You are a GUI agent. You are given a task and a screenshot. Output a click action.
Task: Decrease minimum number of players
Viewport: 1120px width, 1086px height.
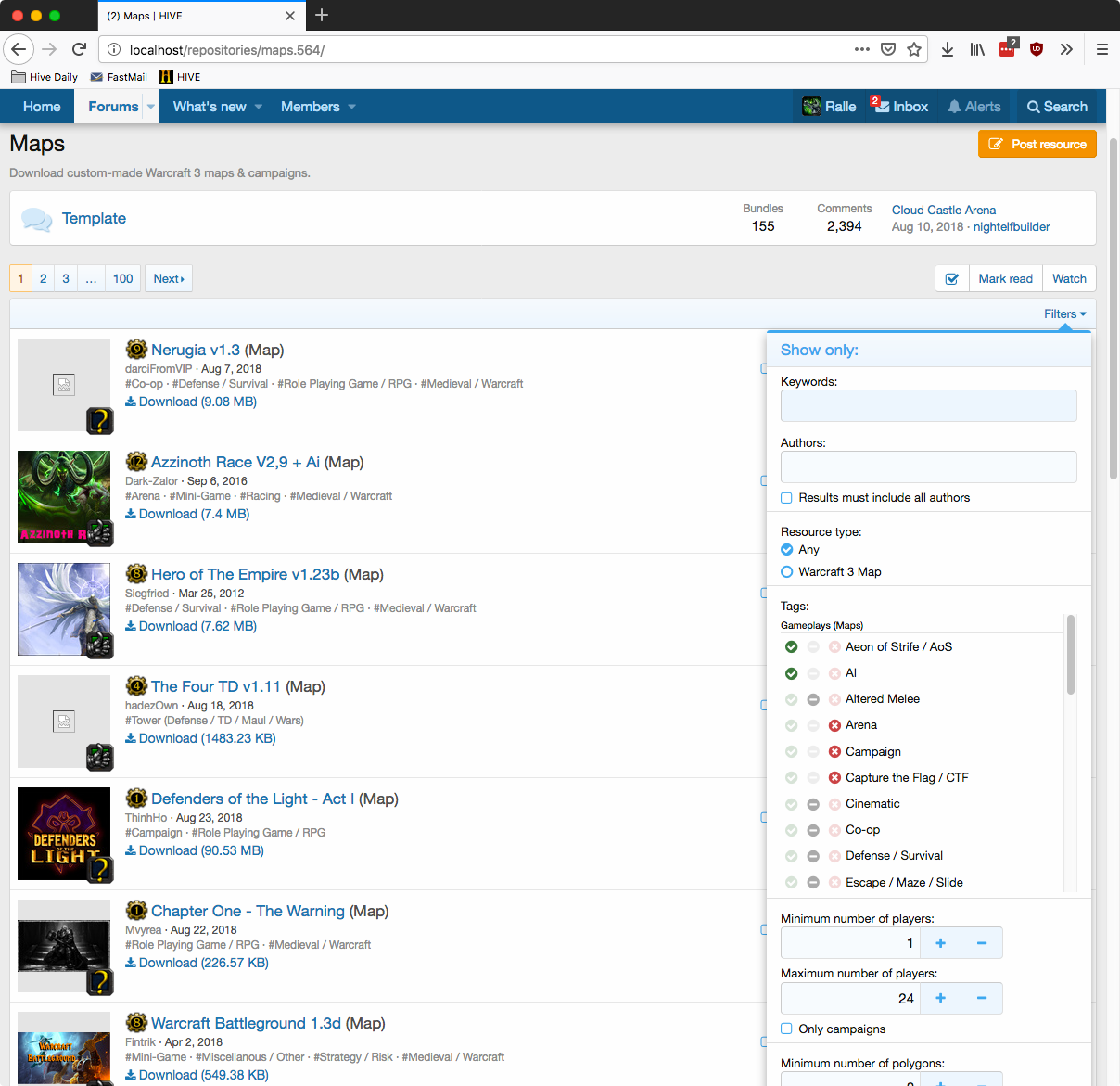coord(982,943)
